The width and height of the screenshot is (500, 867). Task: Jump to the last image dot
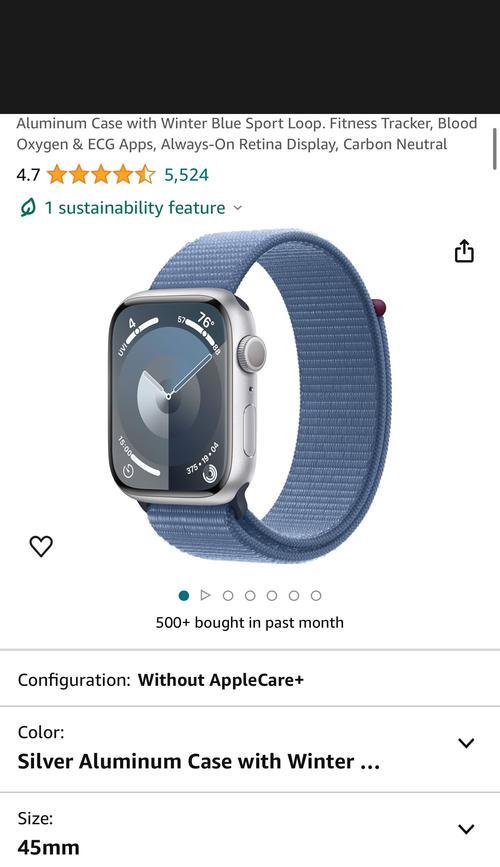316,596
